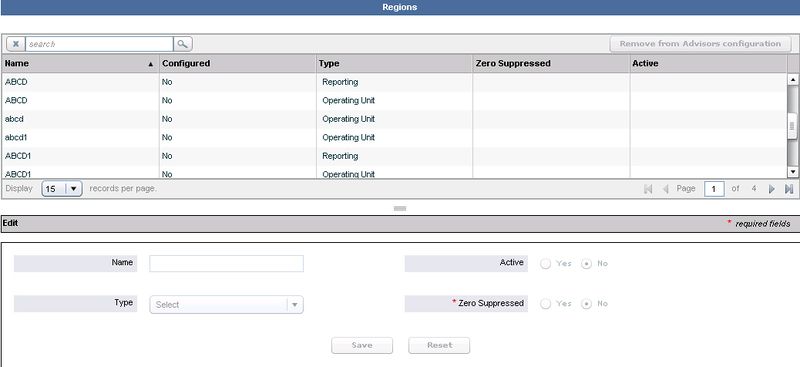Select Yes for Zero Suppressed
This screenshot has height=367, width=800.
(x=545, y=304)
